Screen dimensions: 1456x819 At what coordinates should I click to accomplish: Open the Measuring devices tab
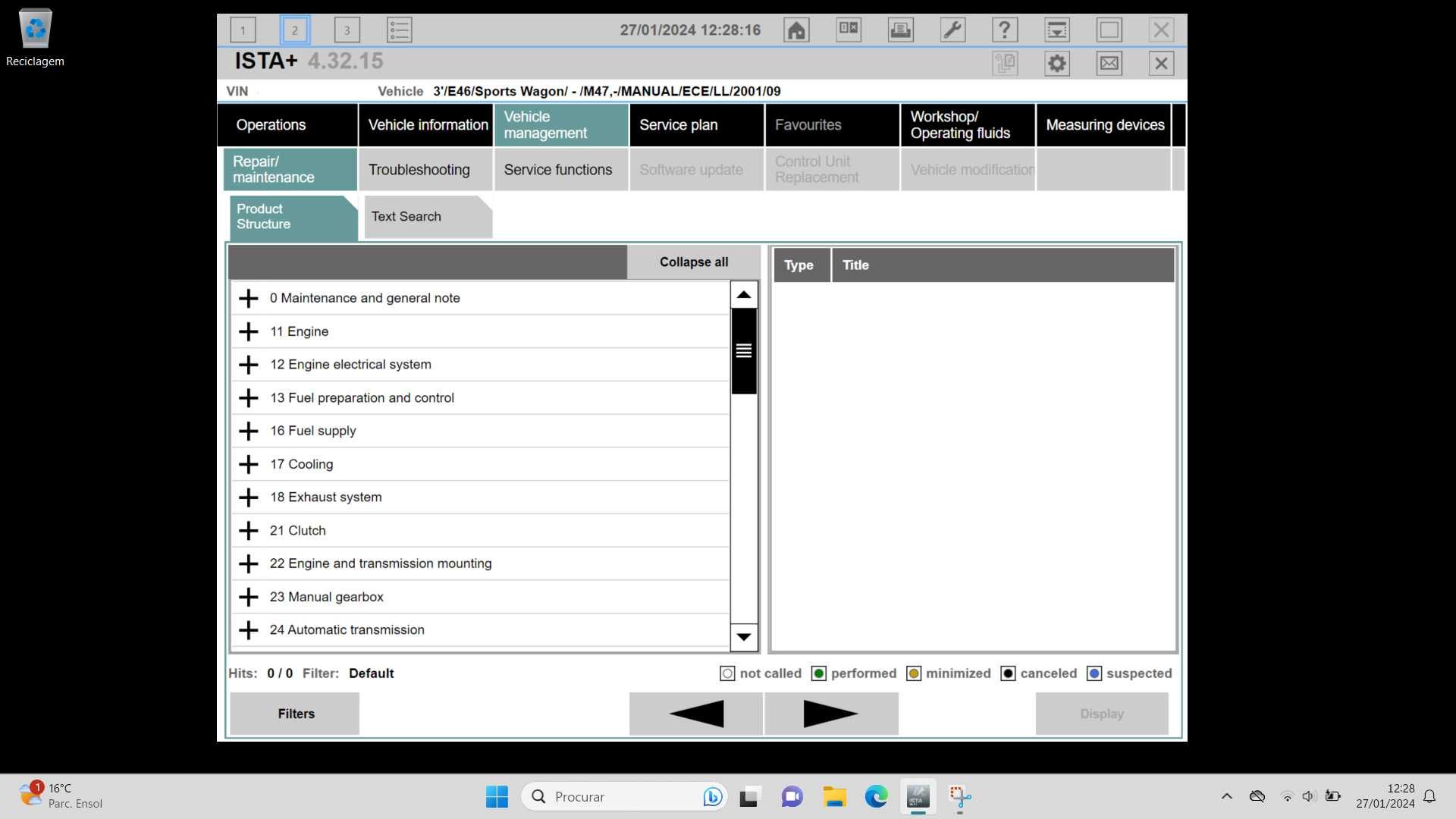coord(1103,125)
